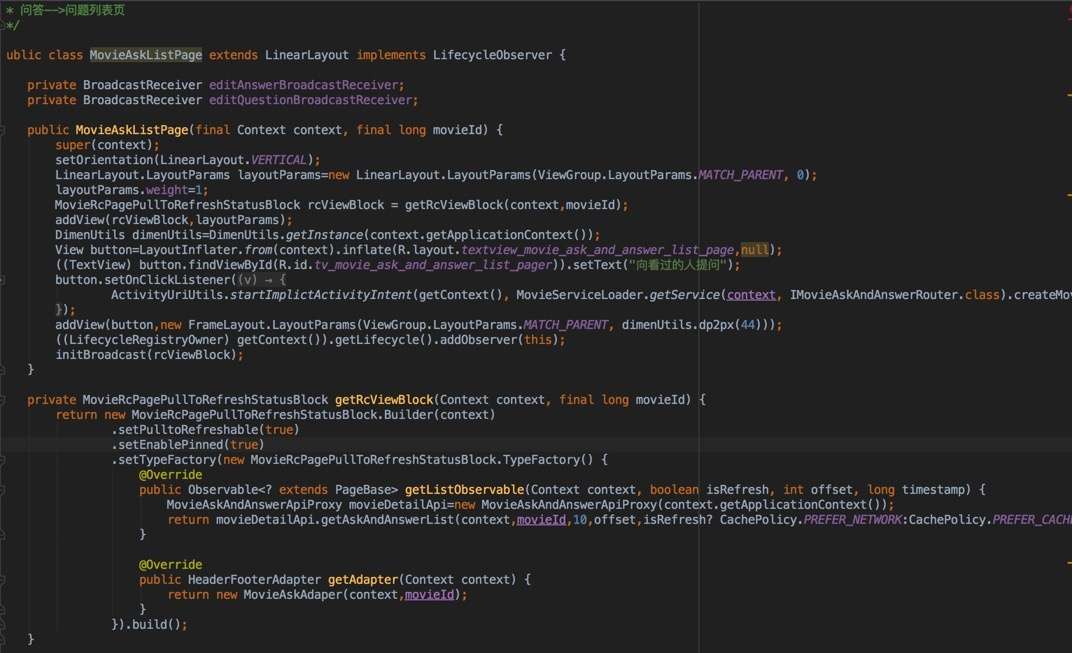Click the editQuestionBroadcastReceiver field
This screenshot has height=653, width=1072.
tap(310, 100)
